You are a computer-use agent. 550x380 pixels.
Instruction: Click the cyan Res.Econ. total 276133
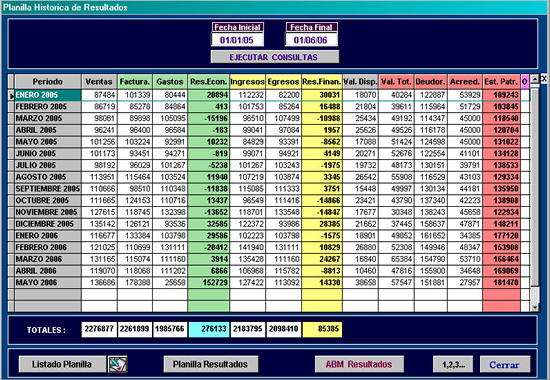[209, 329]
